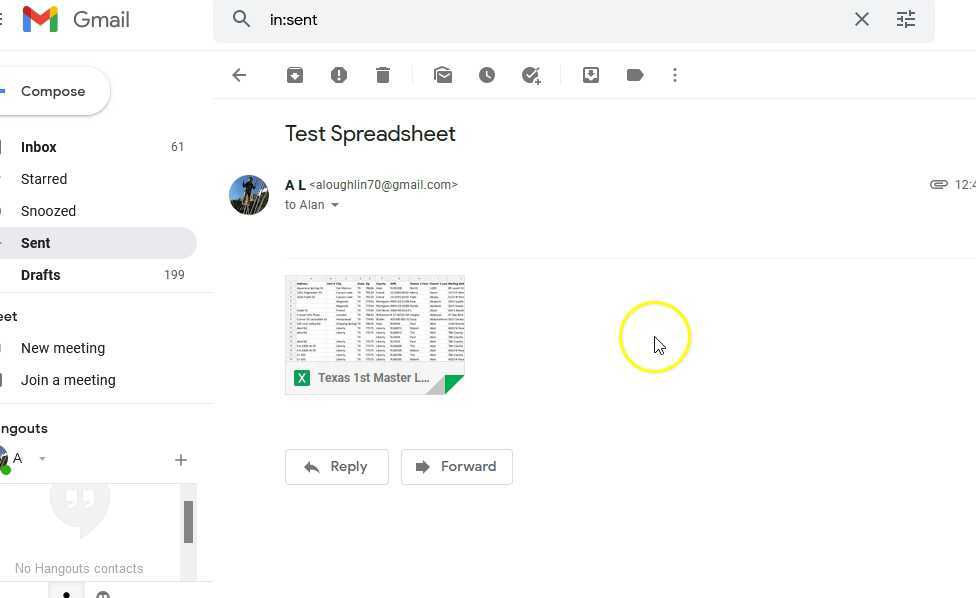The image size is (976, 598).
Task: Report this email as spam
Action: [339, 75]
